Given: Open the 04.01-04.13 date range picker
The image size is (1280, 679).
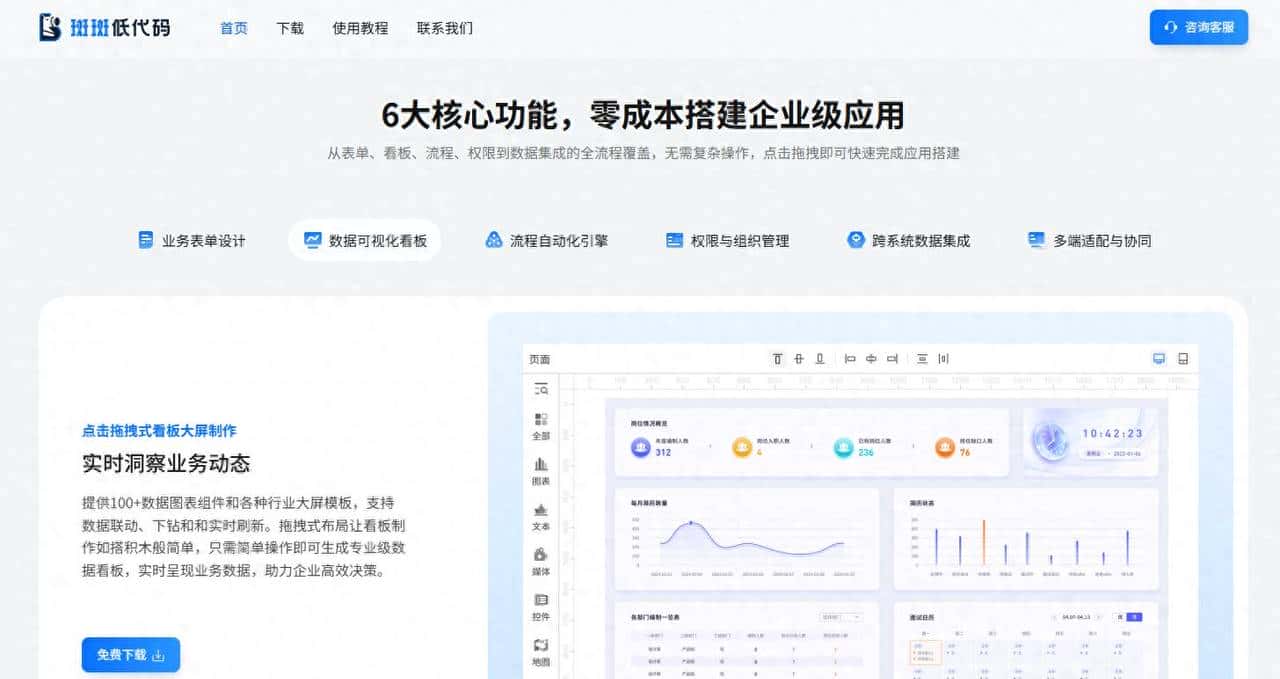Looking at the screenshot, I should (x=1077, y=617).
